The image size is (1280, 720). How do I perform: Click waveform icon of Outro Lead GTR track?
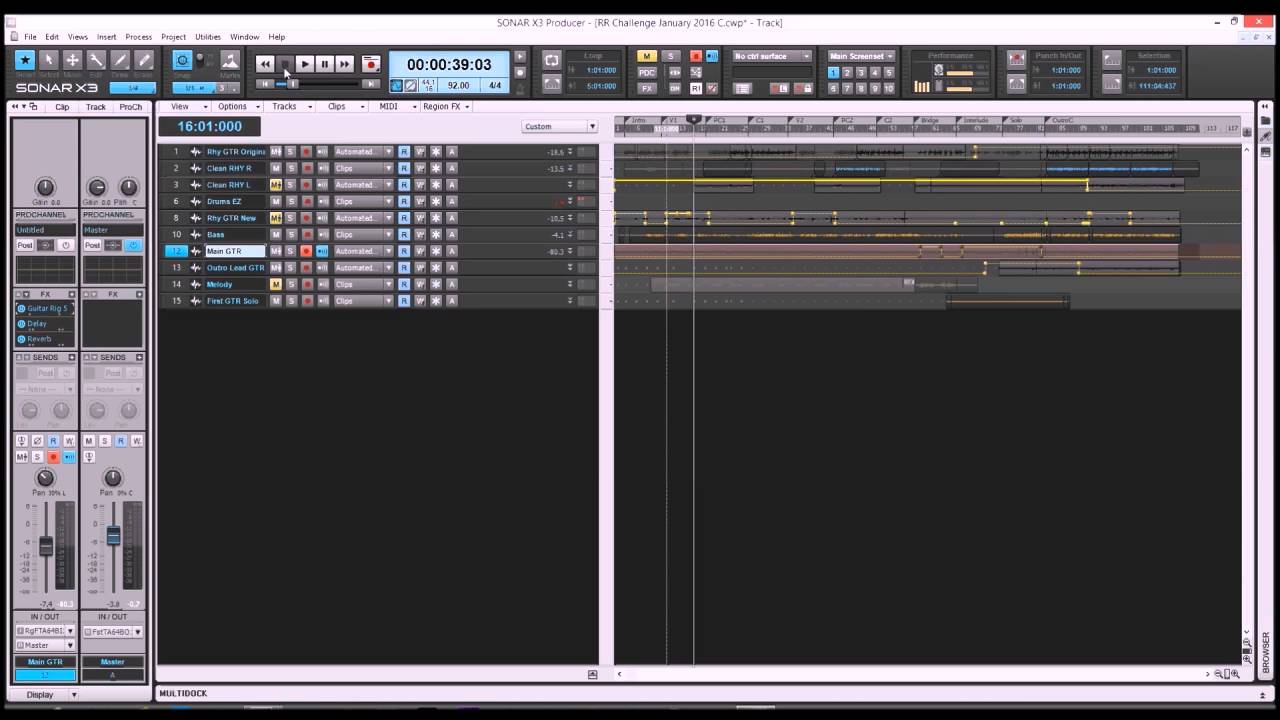coord(195,268)
